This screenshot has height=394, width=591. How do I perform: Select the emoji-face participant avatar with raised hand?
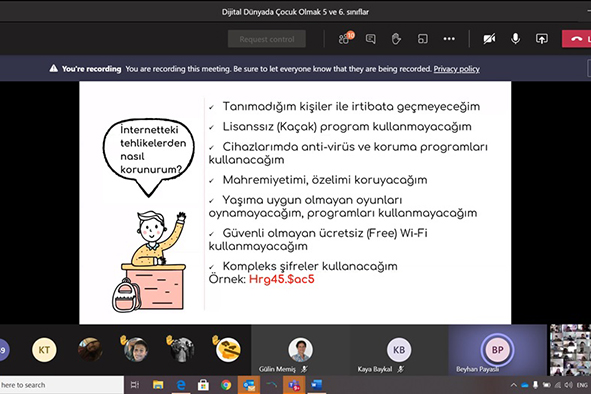coord(227,349)
